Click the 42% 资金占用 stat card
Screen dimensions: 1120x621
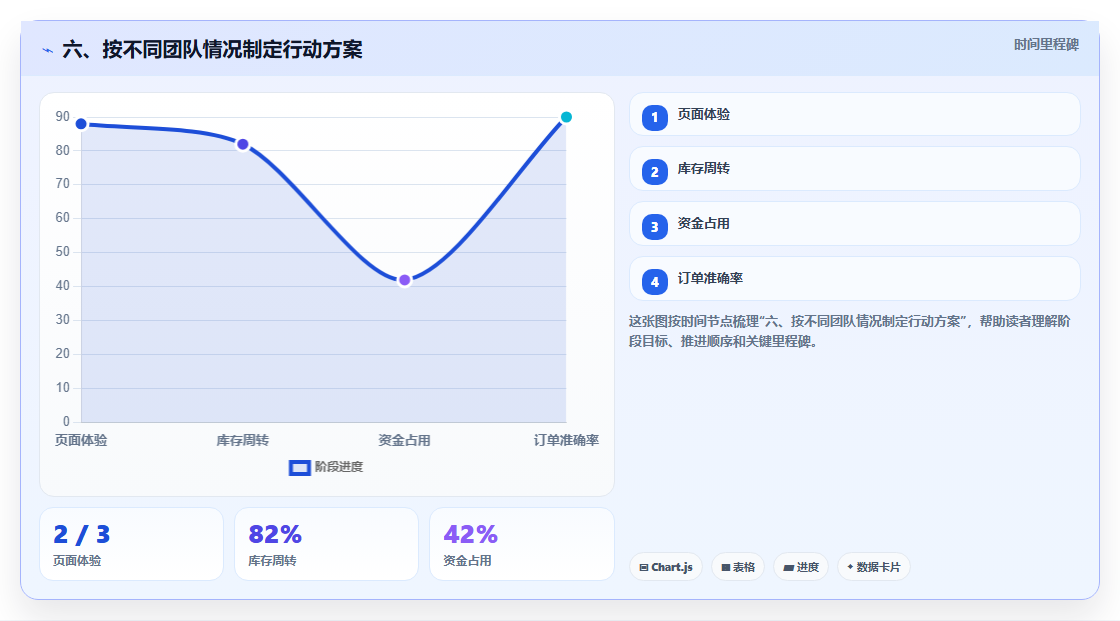coord(522,544)
